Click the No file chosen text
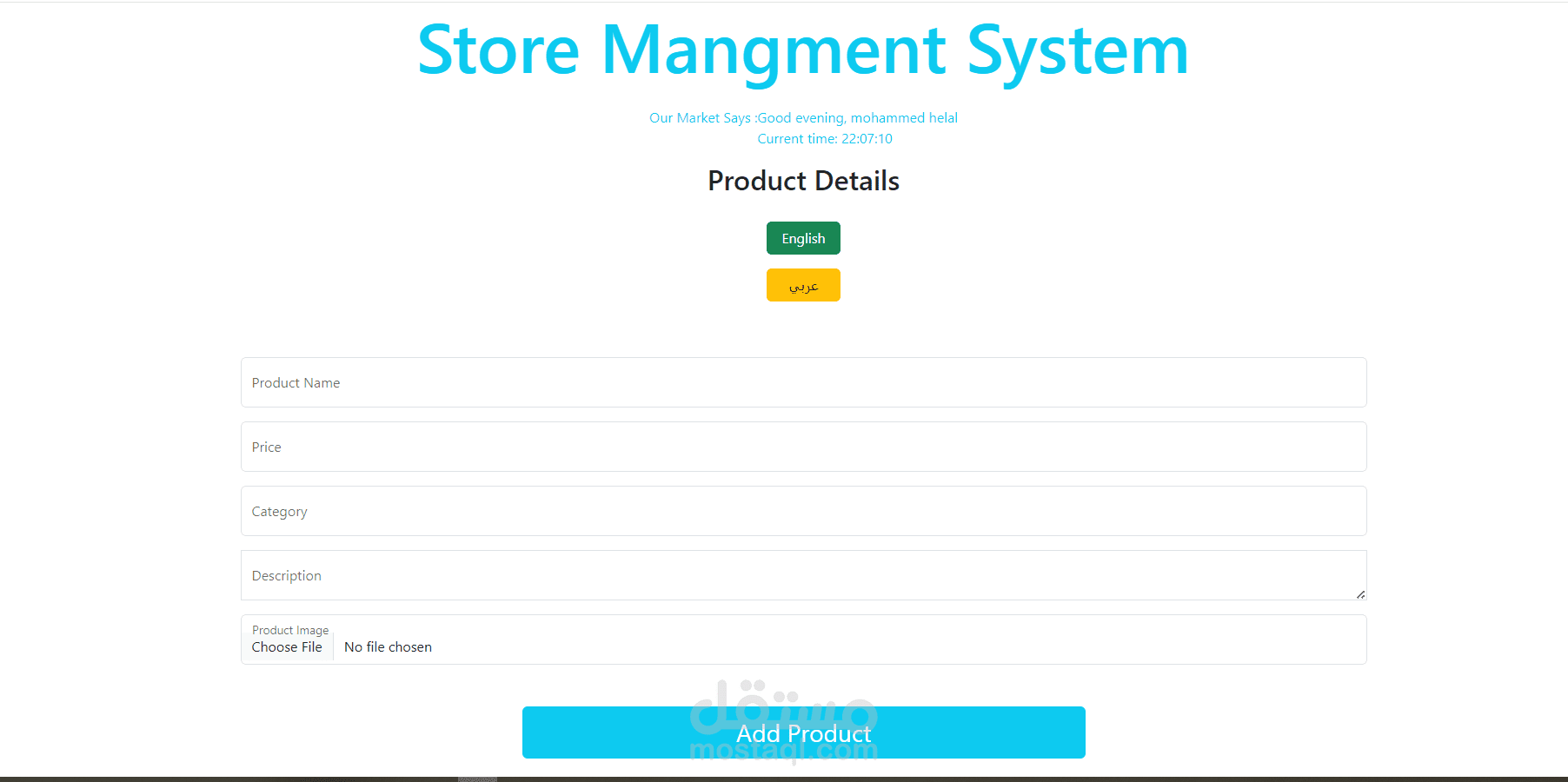This screenshot has width=1568, height=782. (x=387, y=646)
